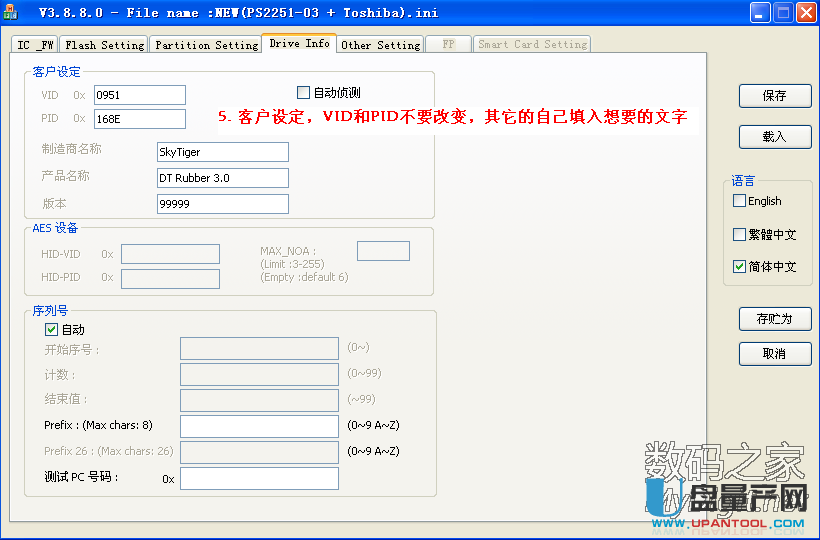Open the Flash Setting tab
Screen dimensions: 820x540
[104, 45]
